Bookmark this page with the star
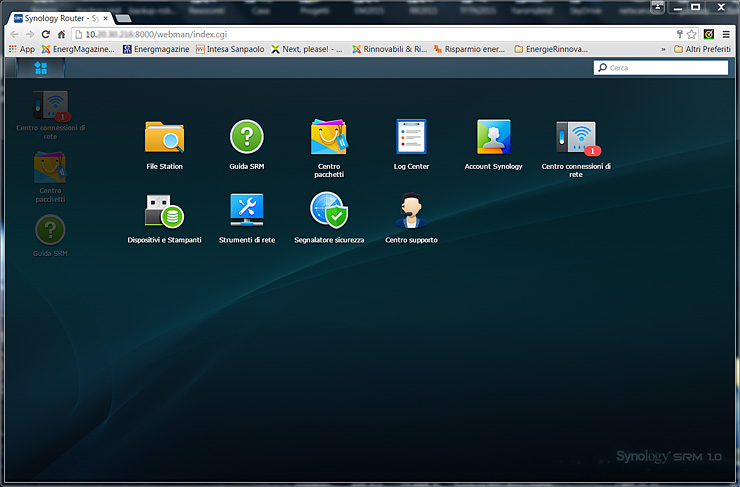Viewport: 740px width, 487px height. coord(692,34)
